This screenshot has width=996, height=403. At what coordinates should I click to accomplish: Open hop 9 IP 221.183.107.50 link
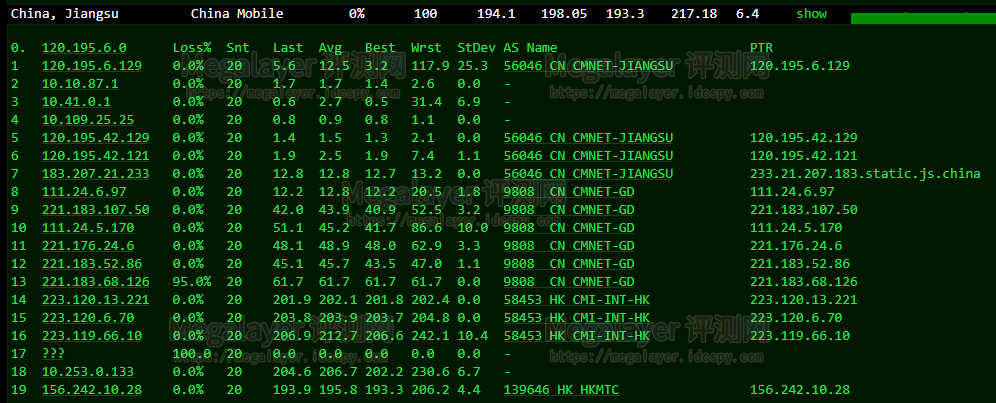pos(95,210)
